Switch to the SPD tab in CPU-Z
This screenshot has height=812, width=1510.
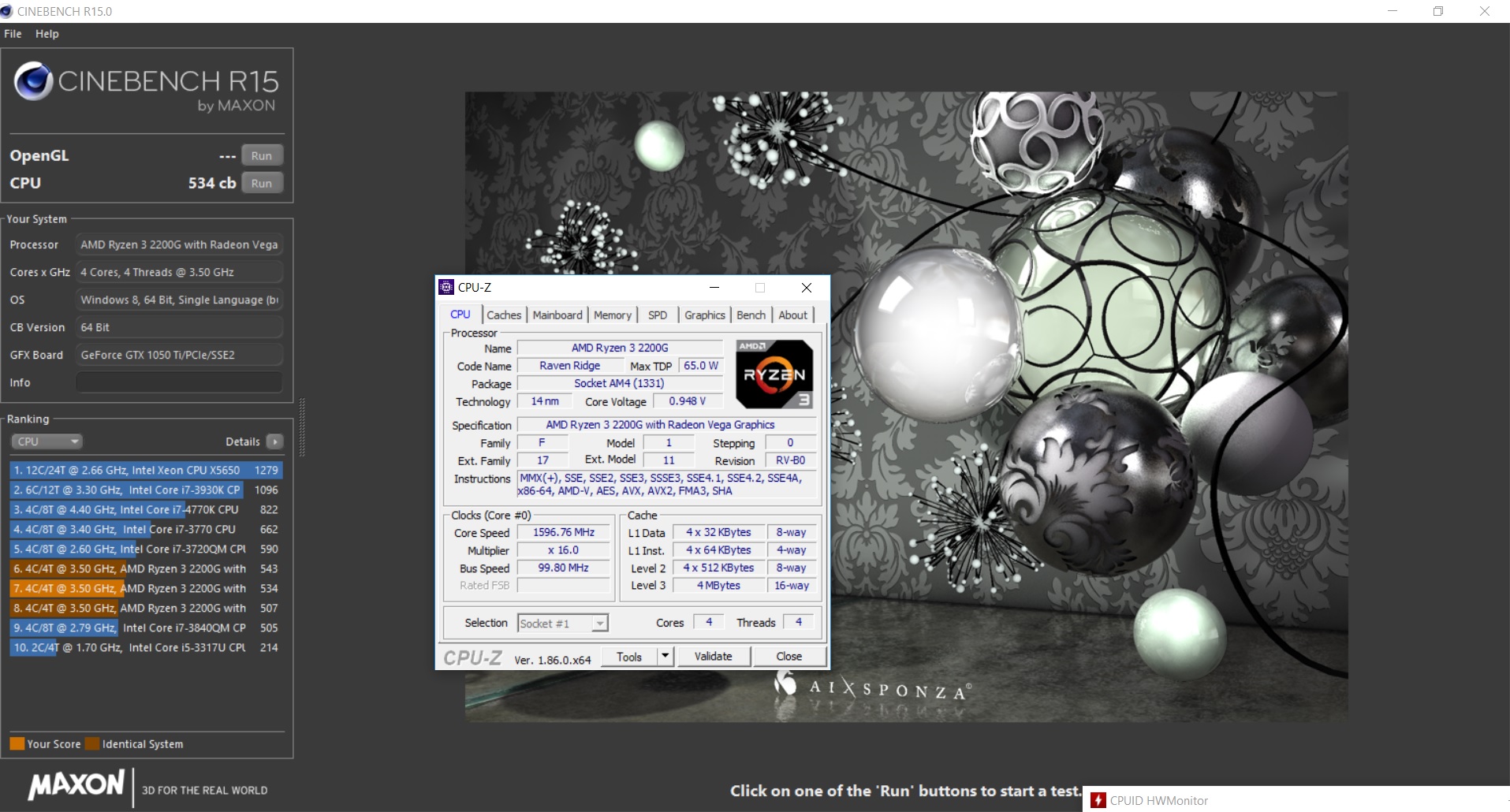[x=658, y=315]
